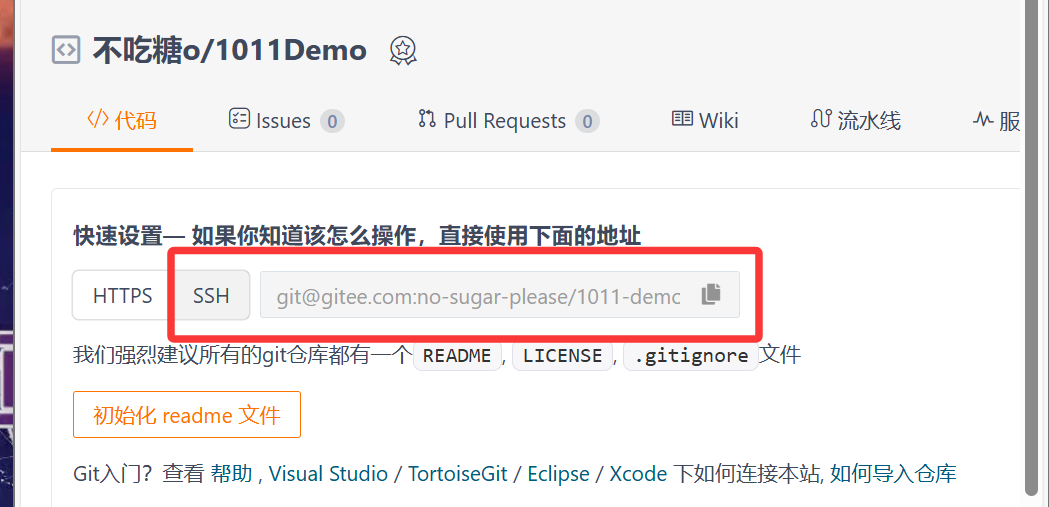Open the 帮助 link
Image resolution: width=1049 pixels, height=507 pixels.
pos(231,474)
